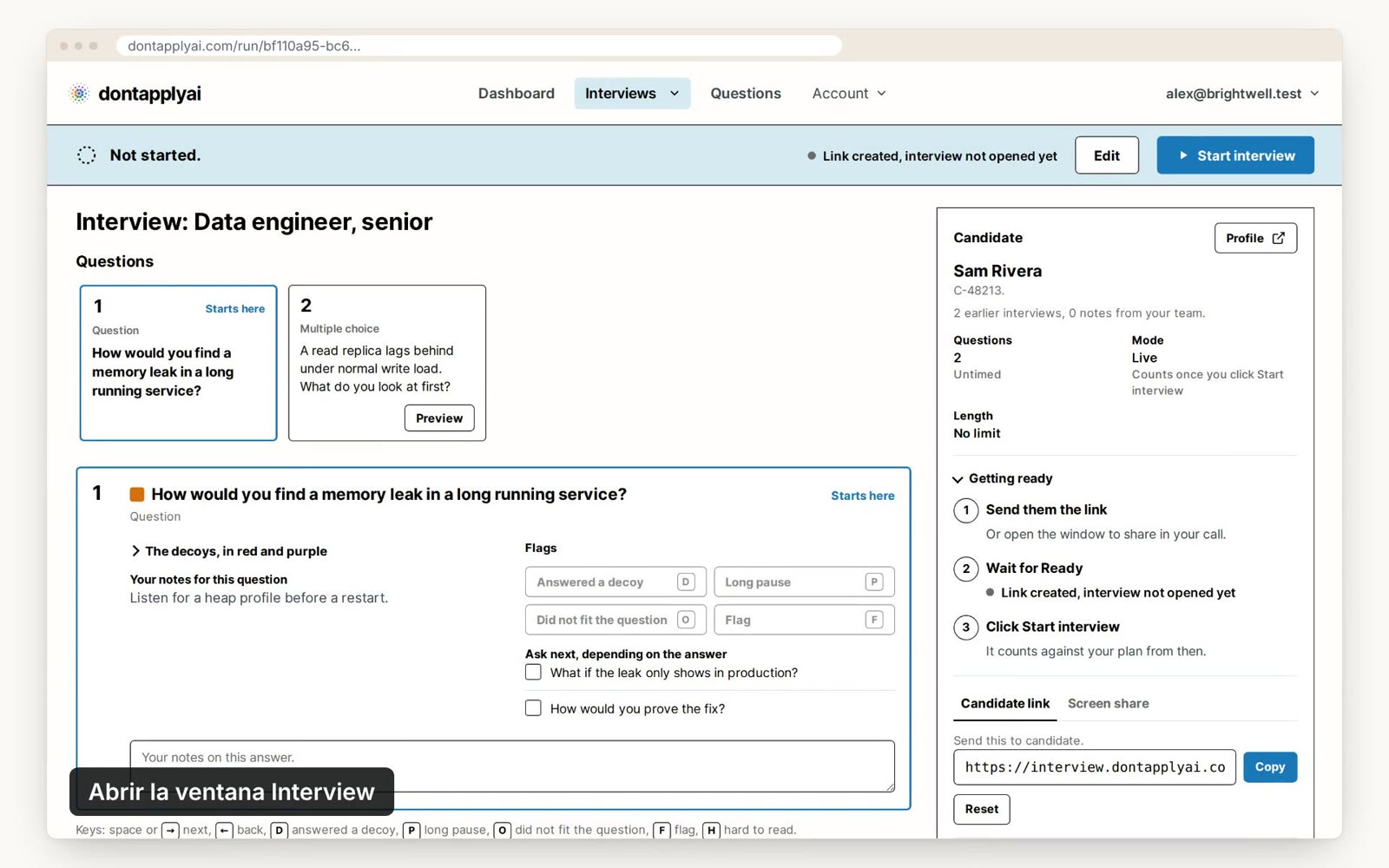Click the F key badge on Flag
This screenshot has height=868, width=1389.
point(874,620)
